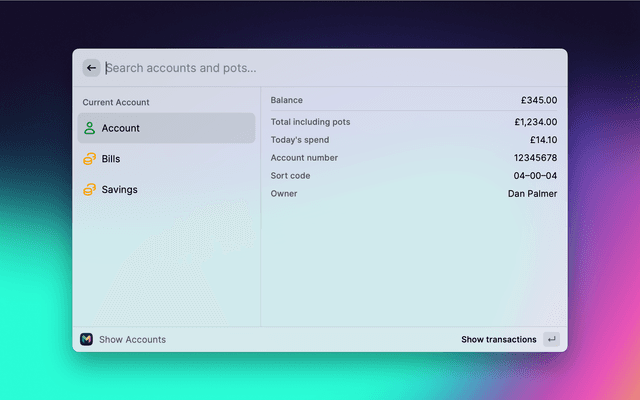This screenshot has width=640, height=400.
Task: Focus the Search accounts and pots field
Action: click(330, 68)
